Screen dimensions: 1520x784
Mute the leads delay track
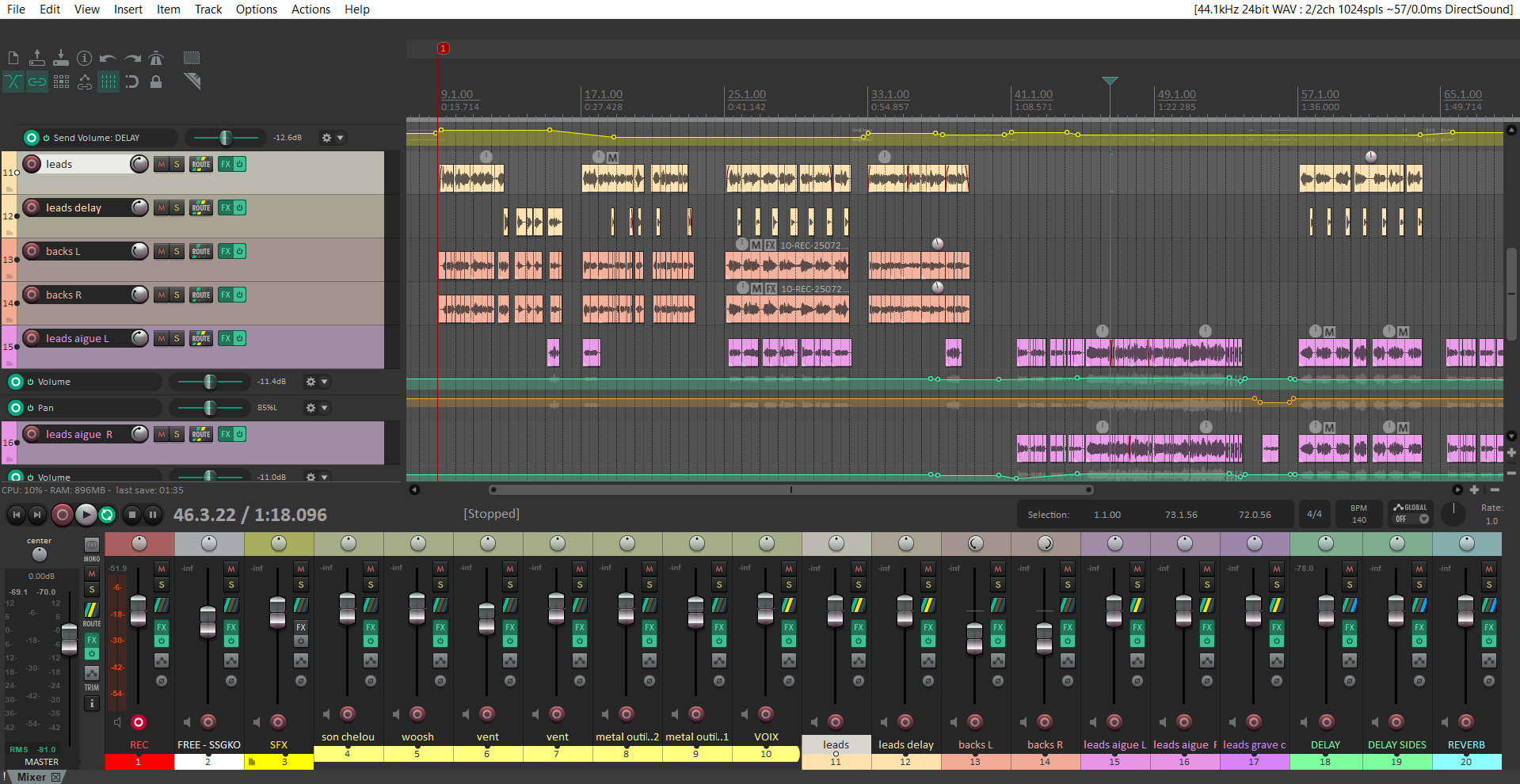click(x=162, y=207)
